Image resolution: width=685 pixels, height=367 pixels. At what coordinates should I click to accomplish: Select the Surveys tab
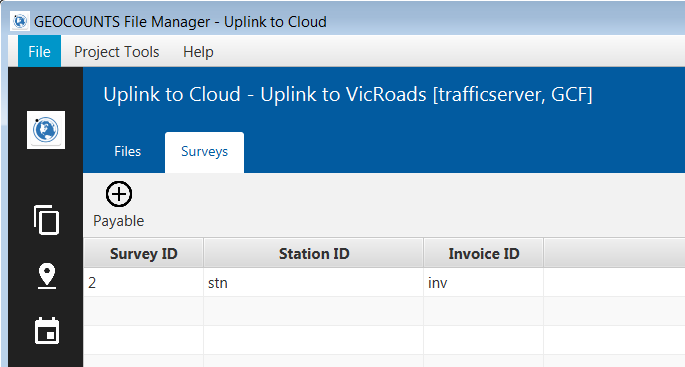coord(204,152)
